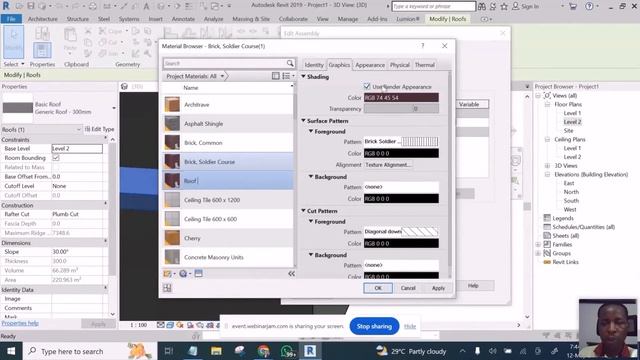Click the help question mark in Material Browser
Viewport: 640px width, 360px height.
422,46
